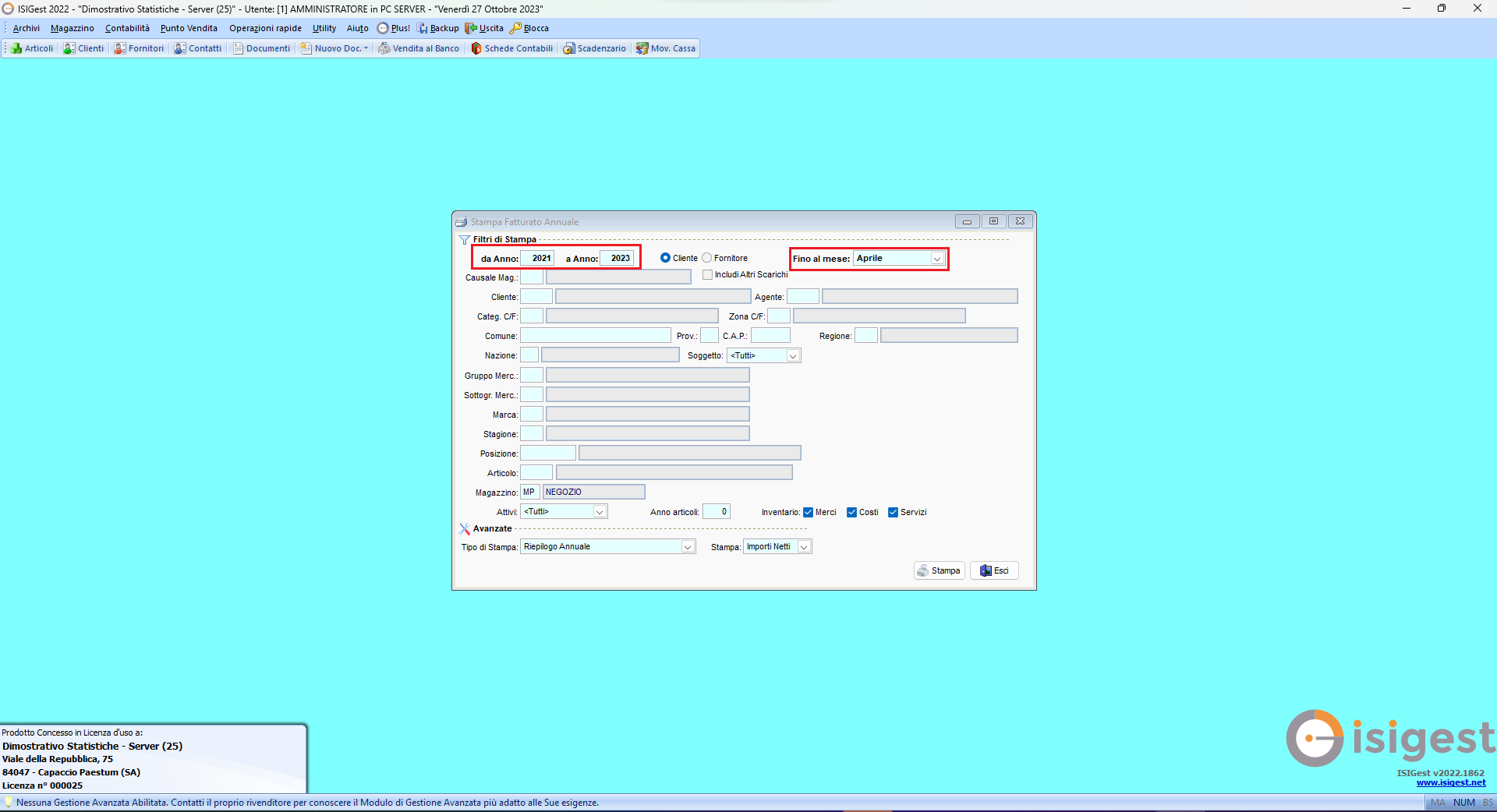Enable Includi Altri Scarichi checkbox
Viewport: 1497px width, 812px height.
point(708,275)
